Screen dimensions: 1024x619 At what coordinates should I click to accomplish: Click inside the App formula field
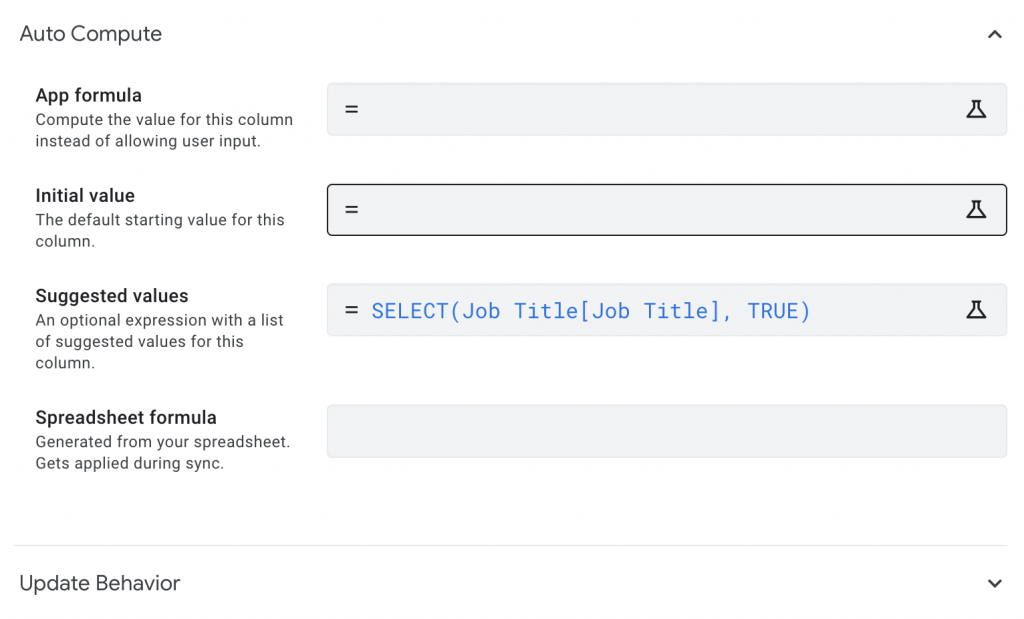[650, 109]
